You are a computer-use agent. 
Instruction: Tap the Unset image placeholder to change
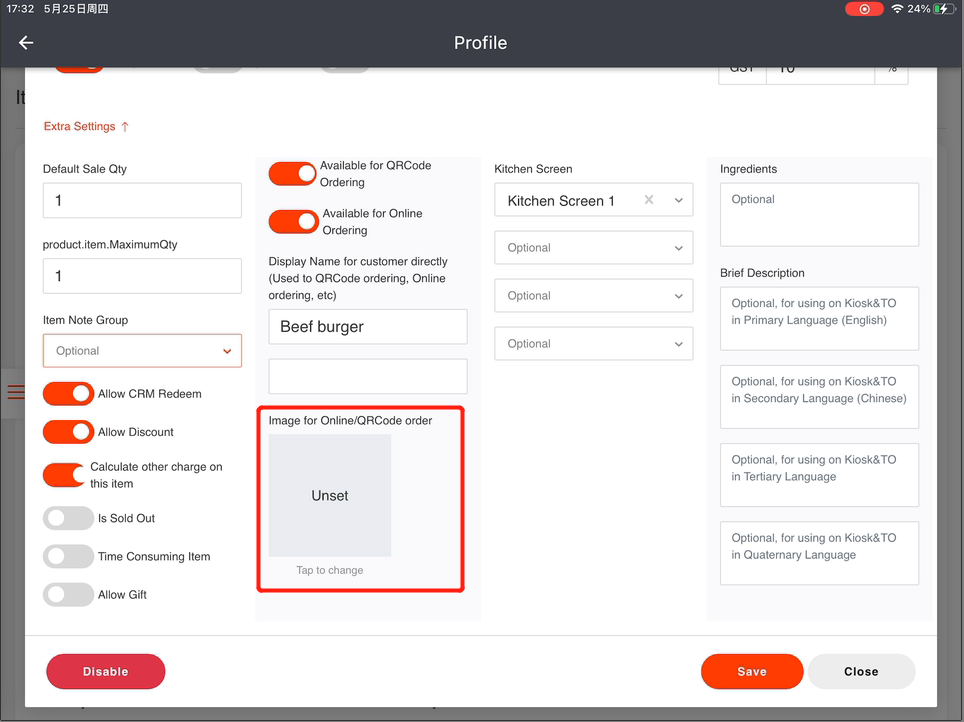(330, 496)
